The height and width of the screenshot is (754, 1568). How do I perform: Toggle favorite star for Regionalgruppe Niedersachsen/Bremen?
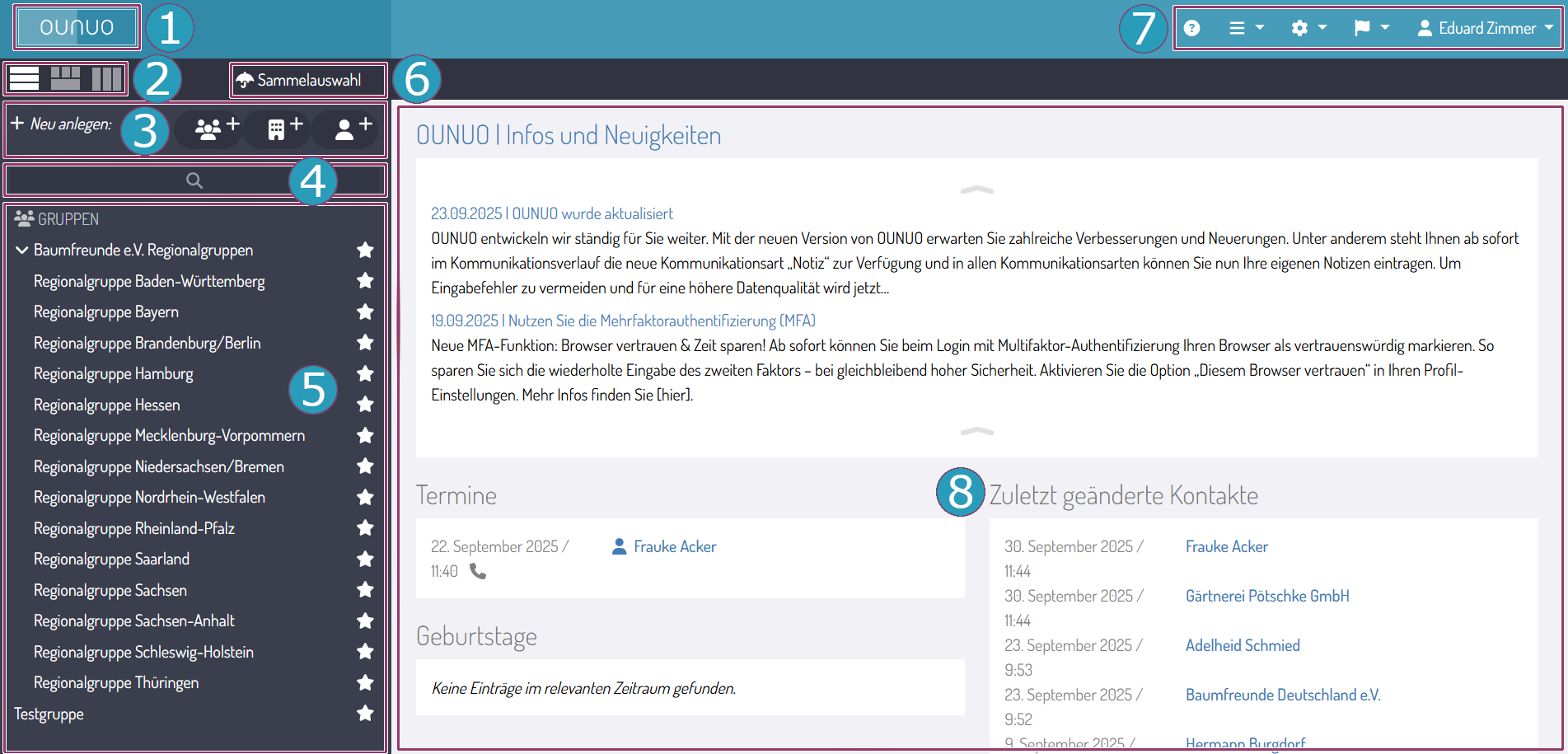(365, 466)
